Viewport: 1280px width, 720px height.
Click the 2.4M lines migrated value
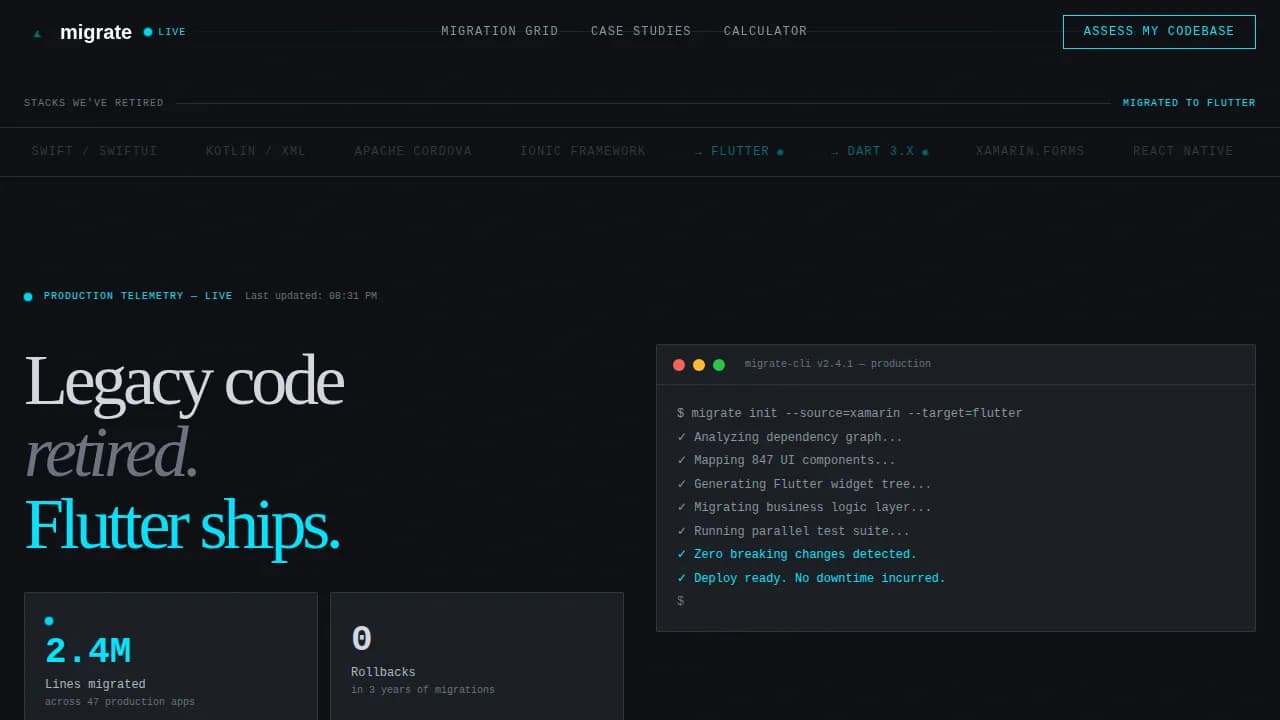coord(88,652)
